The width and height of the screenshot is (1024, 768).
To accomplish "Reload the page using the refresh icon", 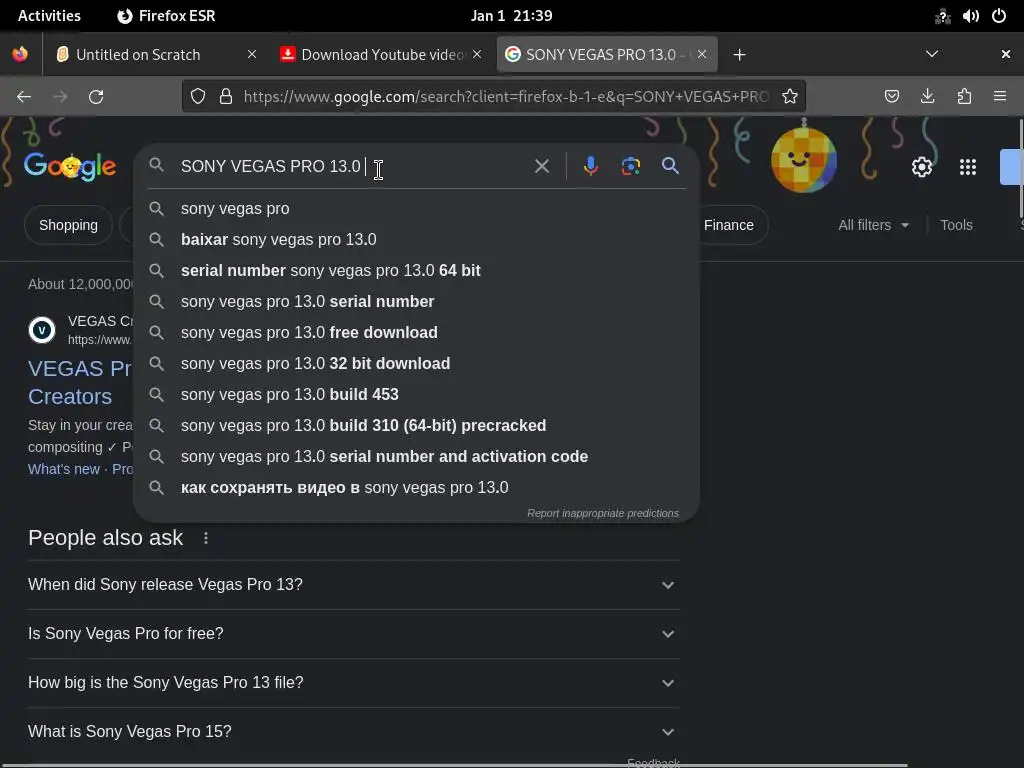I will pyautogui.click(x=96, y=97).
